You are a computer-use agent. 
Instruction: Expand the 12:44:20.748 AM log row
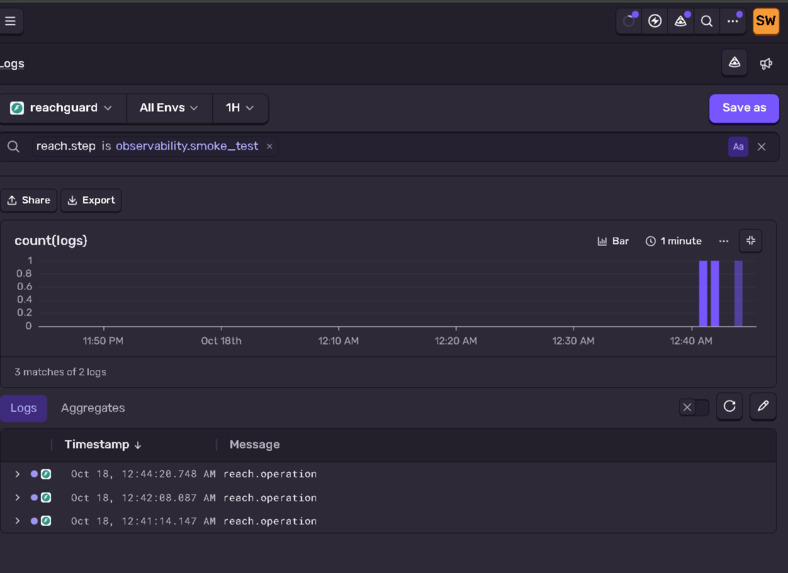pyautogui.click(x=18, y=474)
